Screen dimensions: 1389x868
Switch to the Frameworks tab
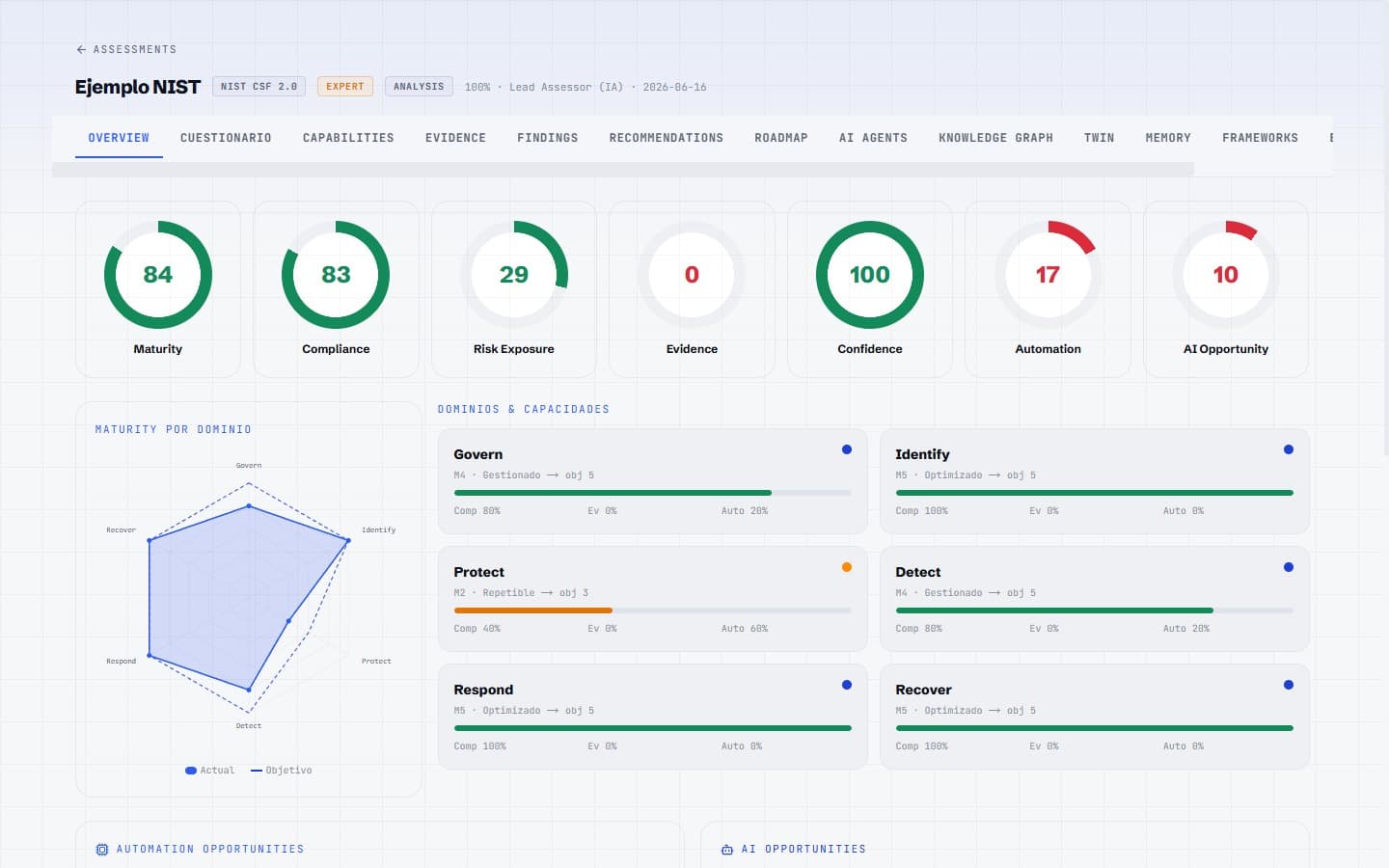[1260, 138]
